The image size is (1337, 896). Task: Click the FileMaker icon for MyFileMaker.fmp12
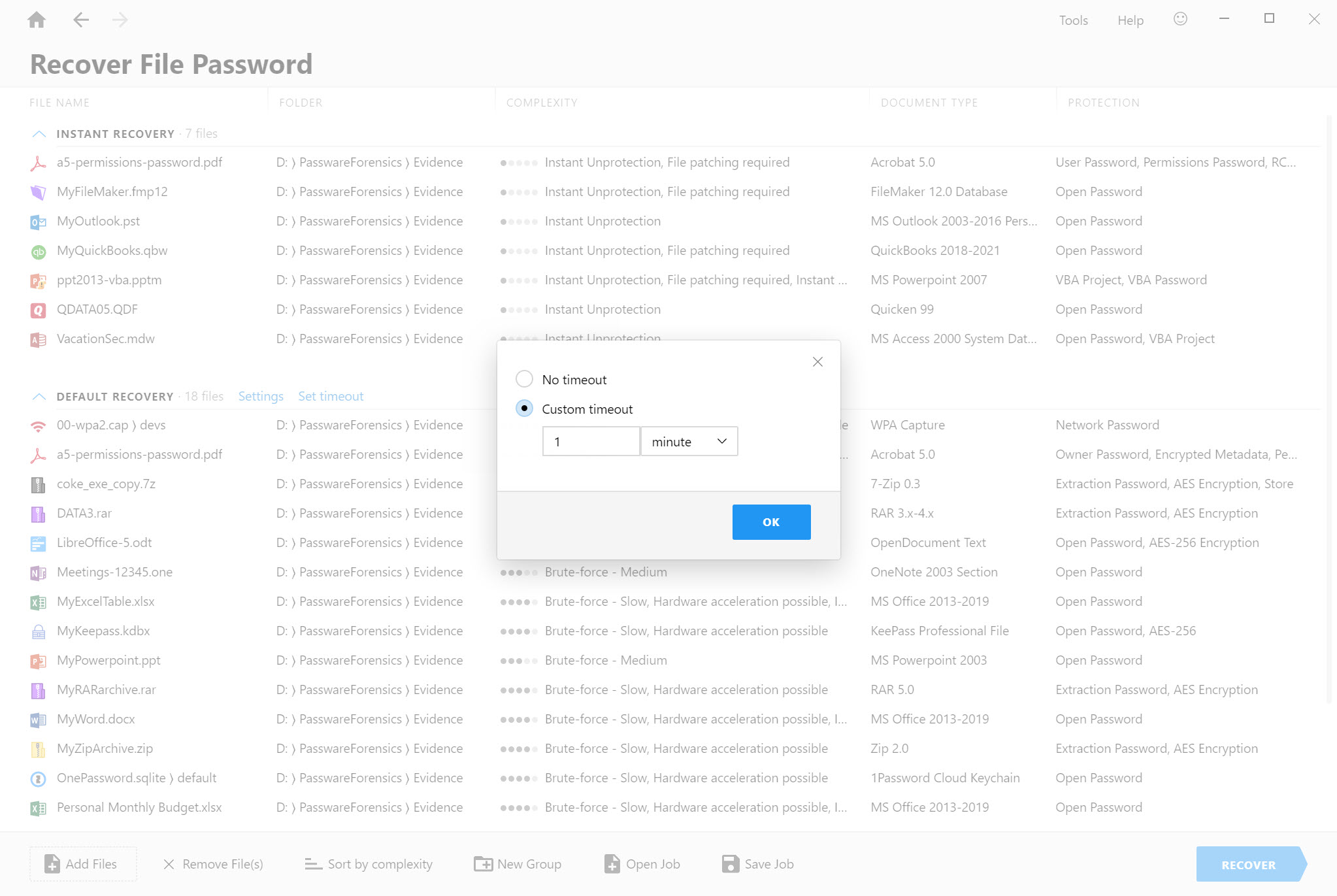click(38, 191)
